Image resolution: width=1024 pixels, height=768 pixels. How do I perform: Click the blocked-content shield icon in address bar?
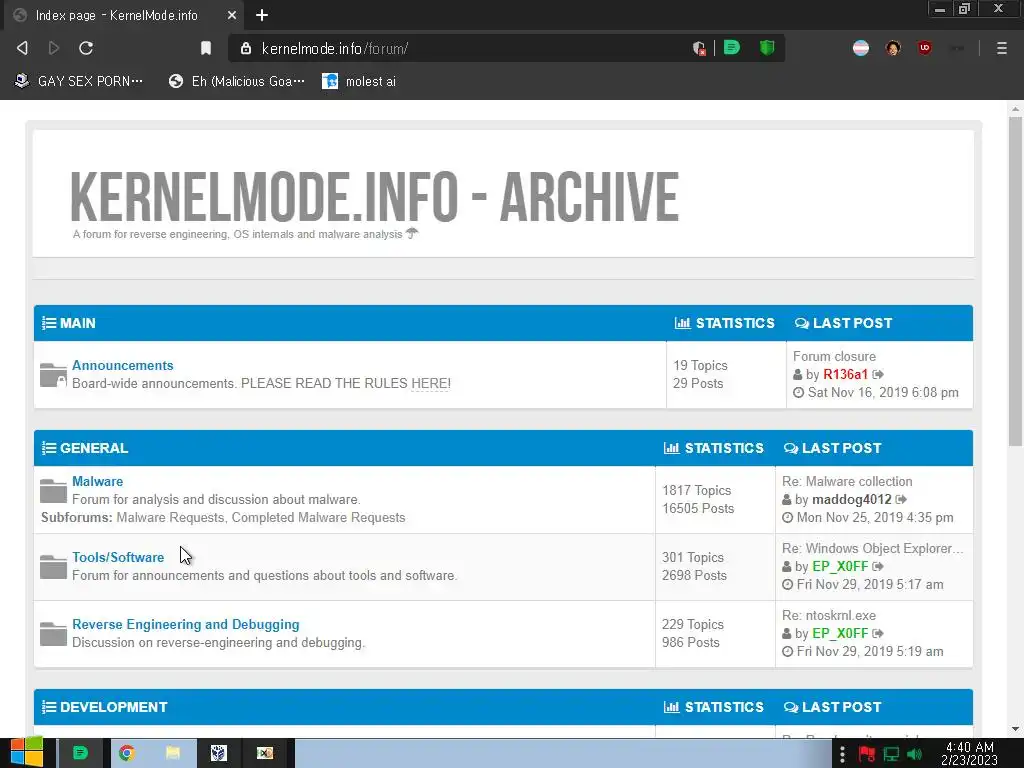click(x=699, y=48)
